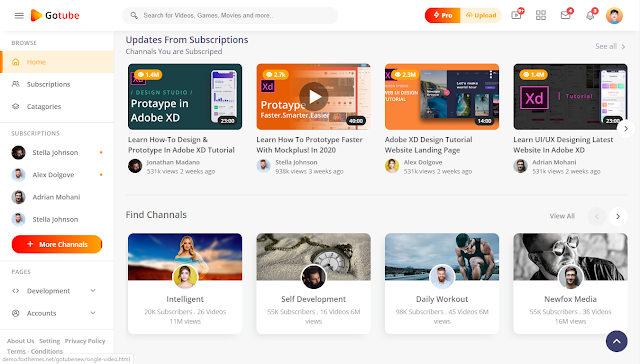Click the search magnifier icon
Image resolution: width=640 pixels, height=364 pixels.
[x=134, y=16]
